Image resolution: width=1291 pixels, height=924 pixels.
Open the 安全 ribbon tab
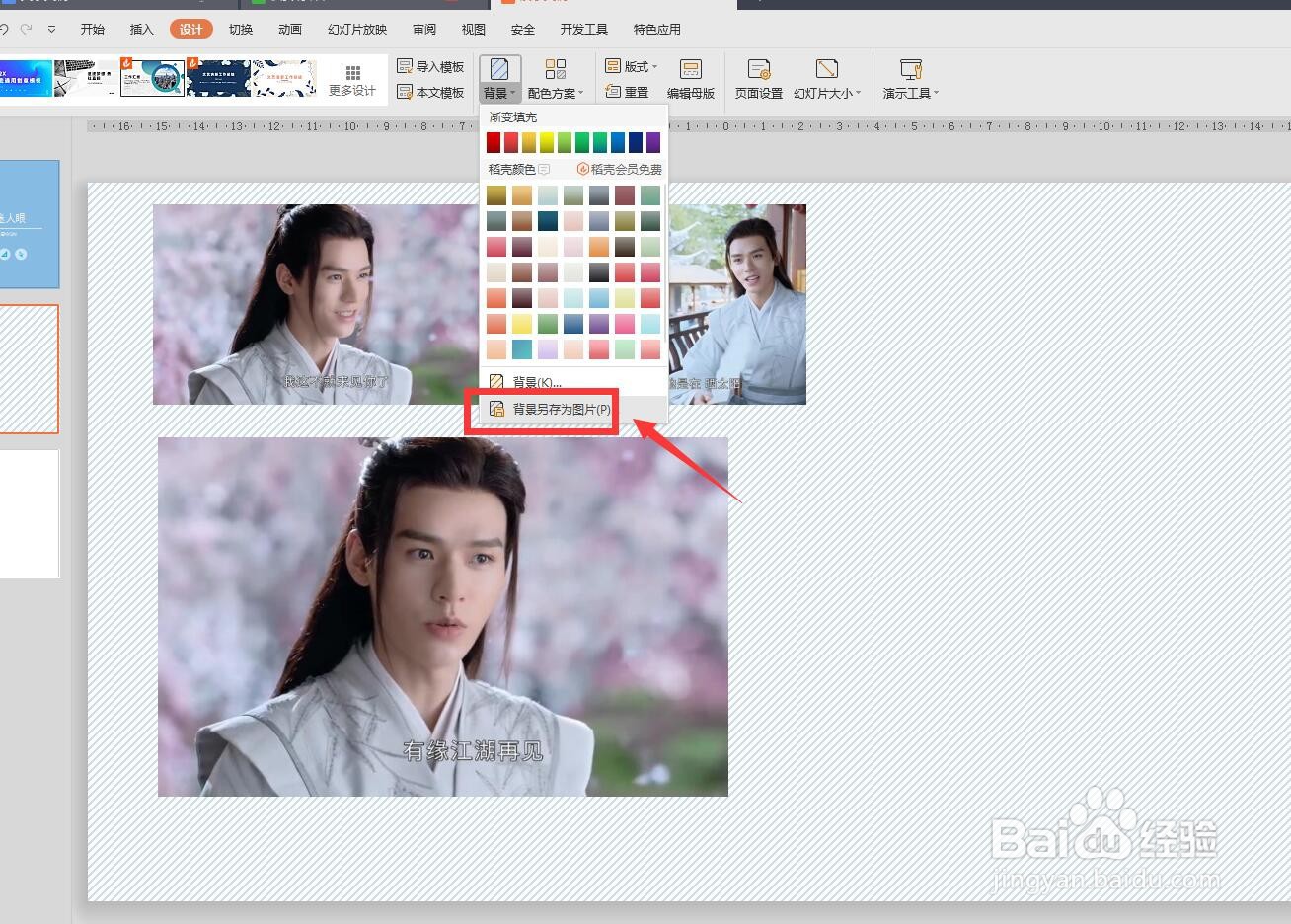coord(523,29)
